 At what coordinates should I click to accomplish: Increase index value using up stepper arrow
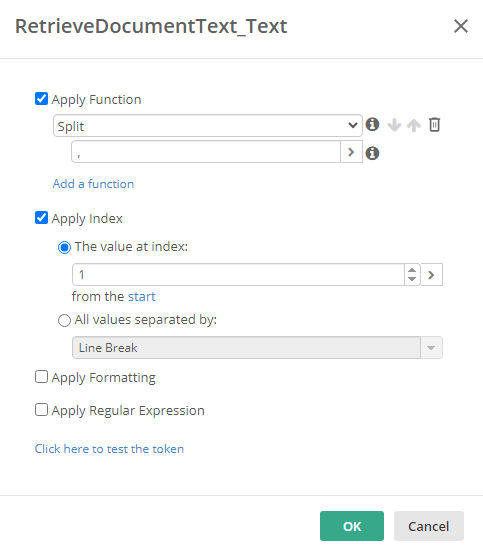tap(412, 270)
